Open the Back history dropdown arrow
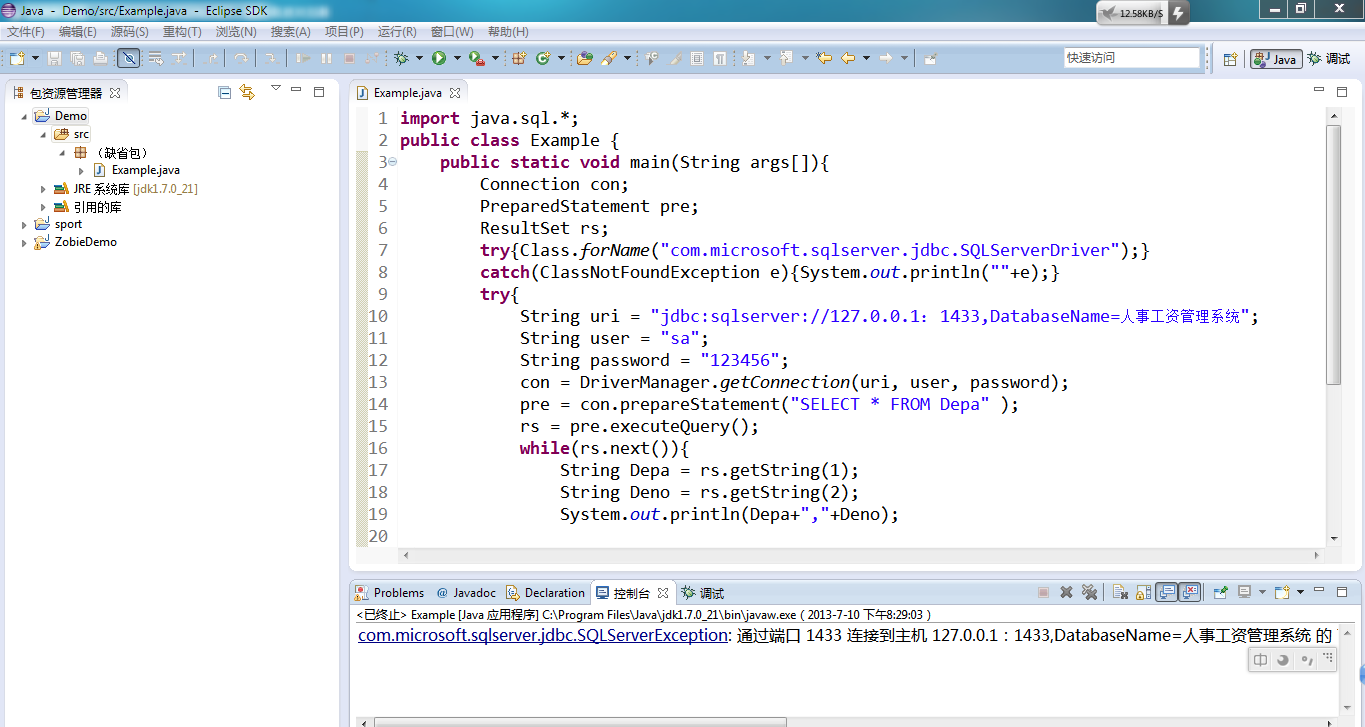Screen dimensions: 1365x727 [866, 58]
